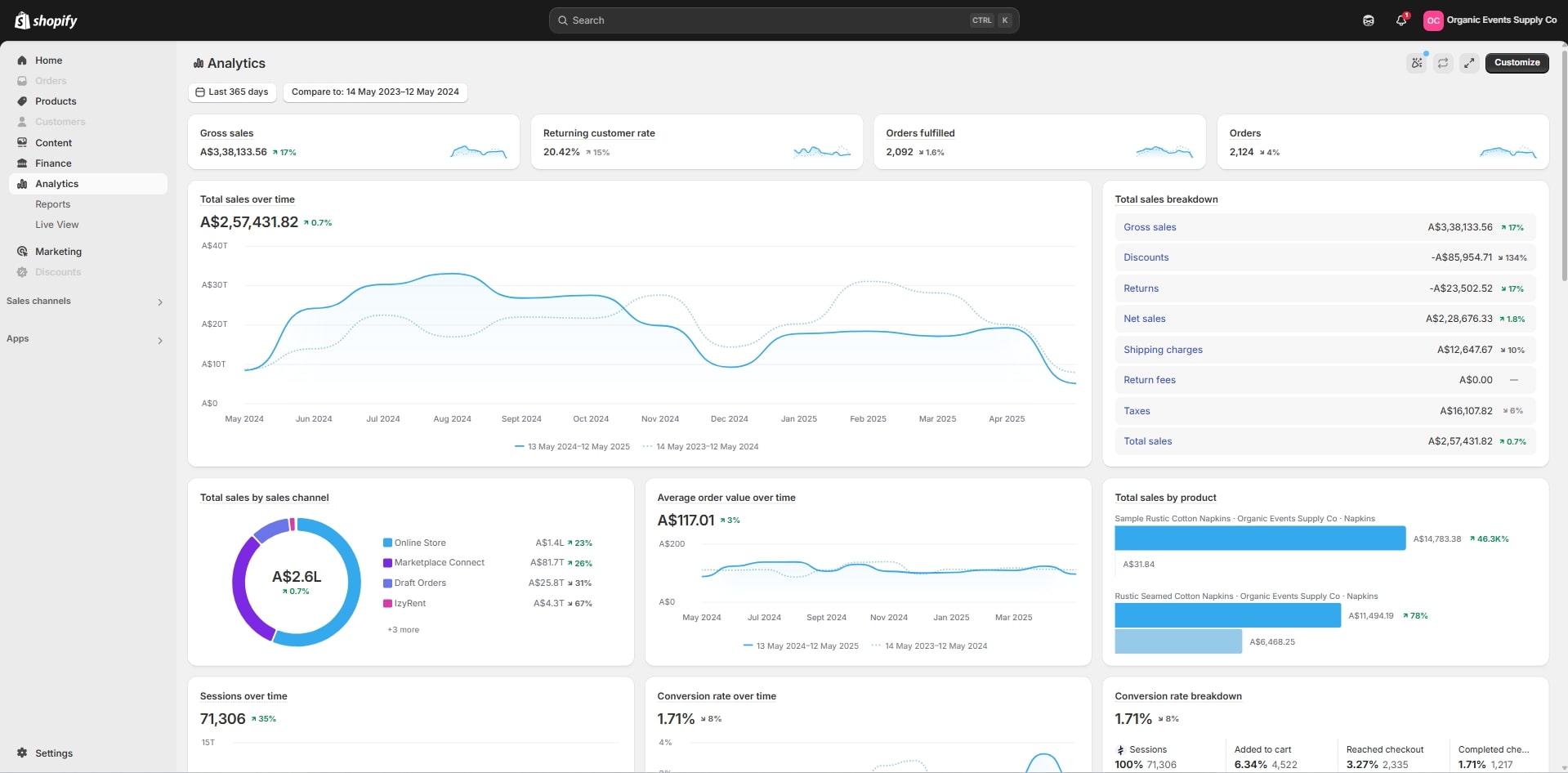Open the Sidekick assistant face icon
This screenshot has width=1568, height=773.
pos(1369,20)
